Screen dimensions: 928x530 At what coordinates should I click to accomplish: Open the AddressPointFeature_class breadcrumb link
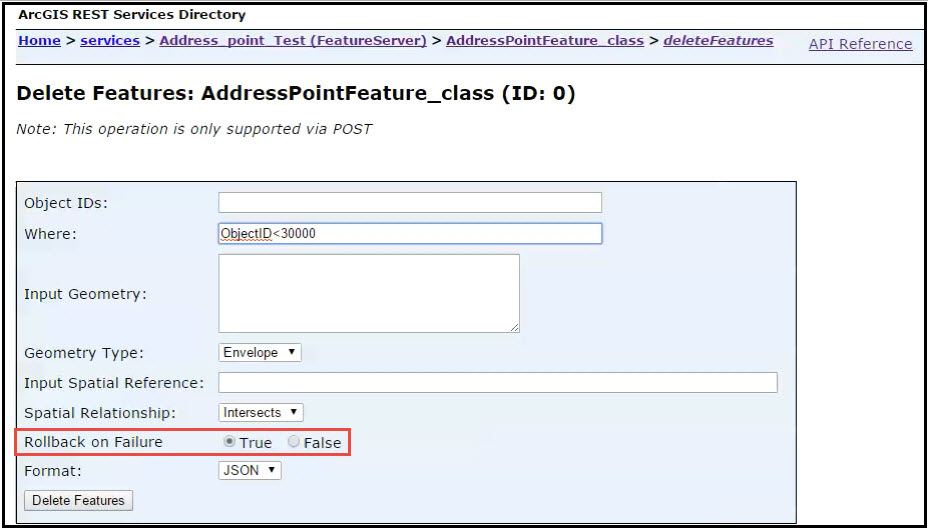click(545, 41)
